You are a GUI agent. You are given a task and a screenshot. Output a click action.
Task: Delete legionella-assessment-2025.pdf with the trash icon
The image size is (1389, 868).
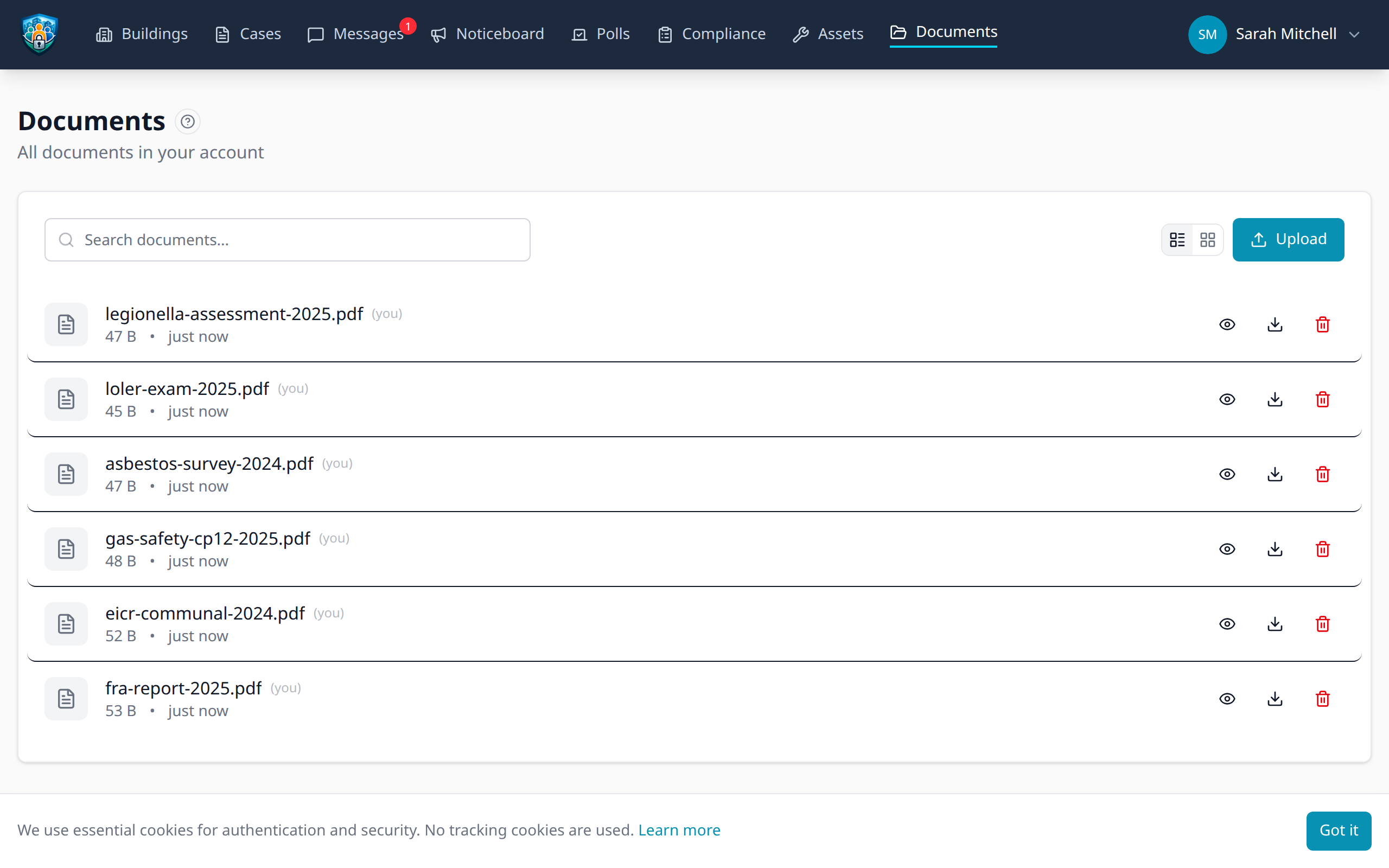pyautogui.click(x=1322, y=324)
